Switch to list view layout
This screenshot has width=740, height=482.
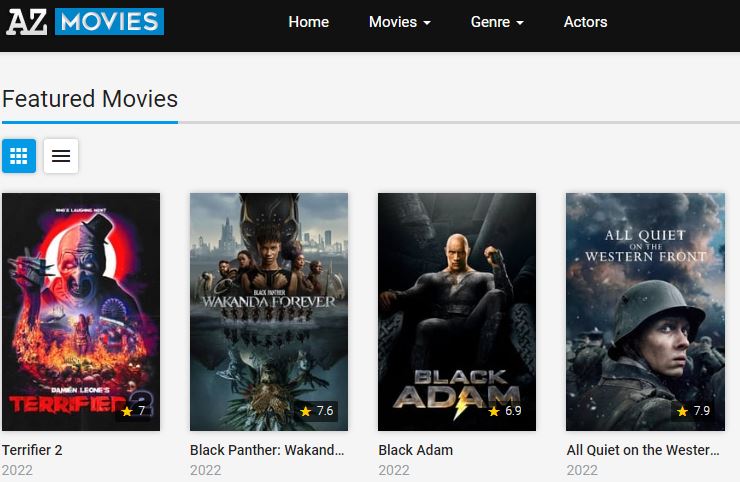[61, 156]
